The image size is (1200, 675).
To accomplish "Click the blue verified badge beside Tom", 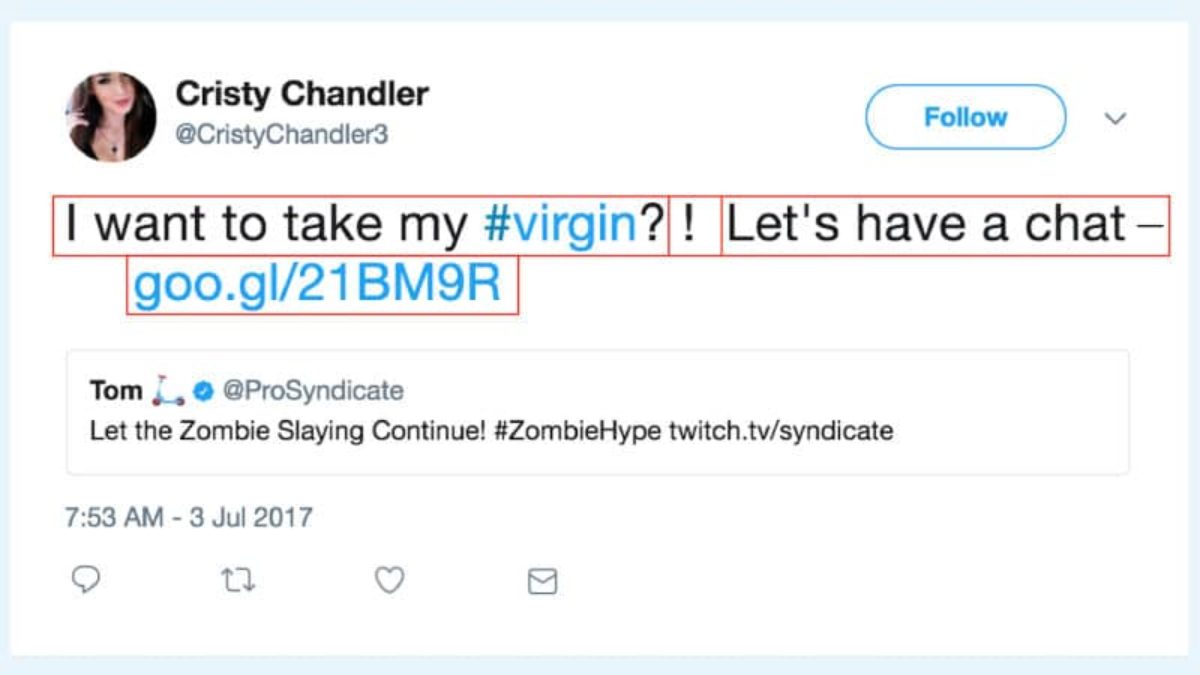I will click(203, 391).
